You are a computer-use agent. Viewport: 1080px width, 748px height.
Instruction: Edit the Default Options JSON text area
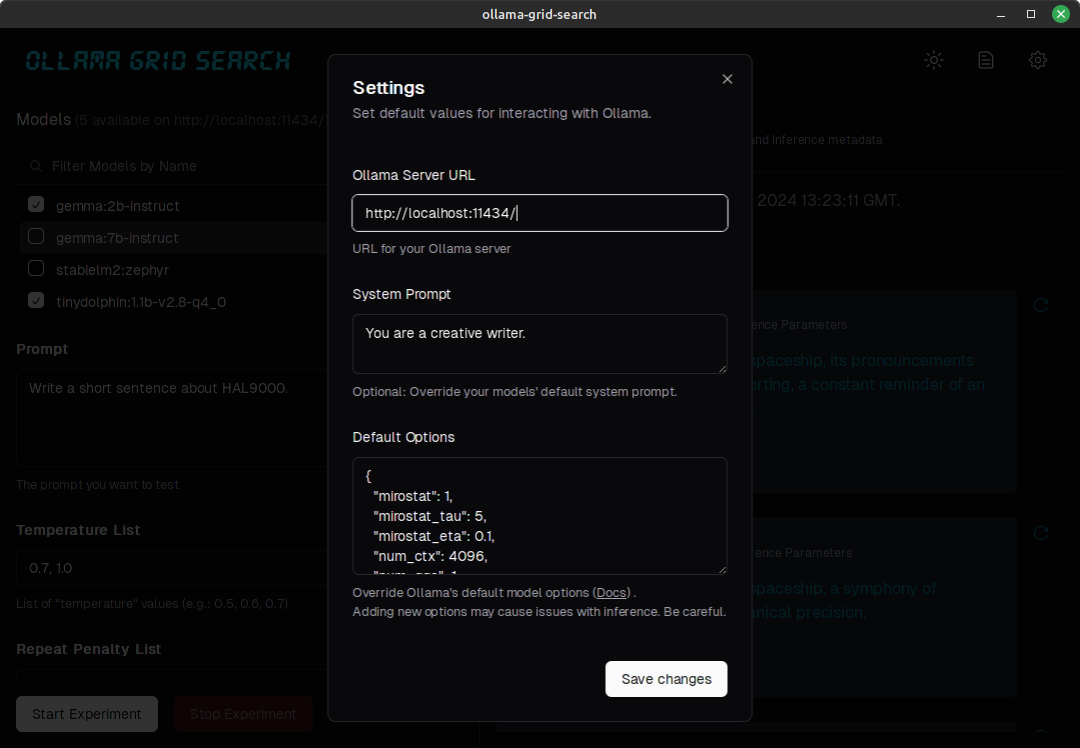(x=539, y=516)
